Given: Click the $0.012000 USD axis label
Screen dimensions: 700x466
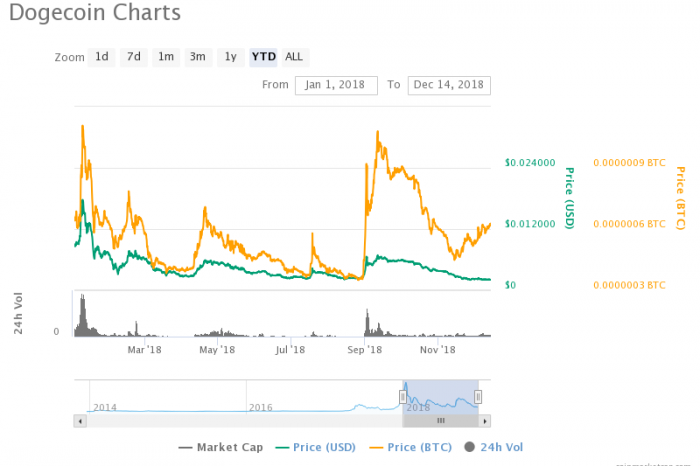Looking at the screenshot, I should point(530,224).
